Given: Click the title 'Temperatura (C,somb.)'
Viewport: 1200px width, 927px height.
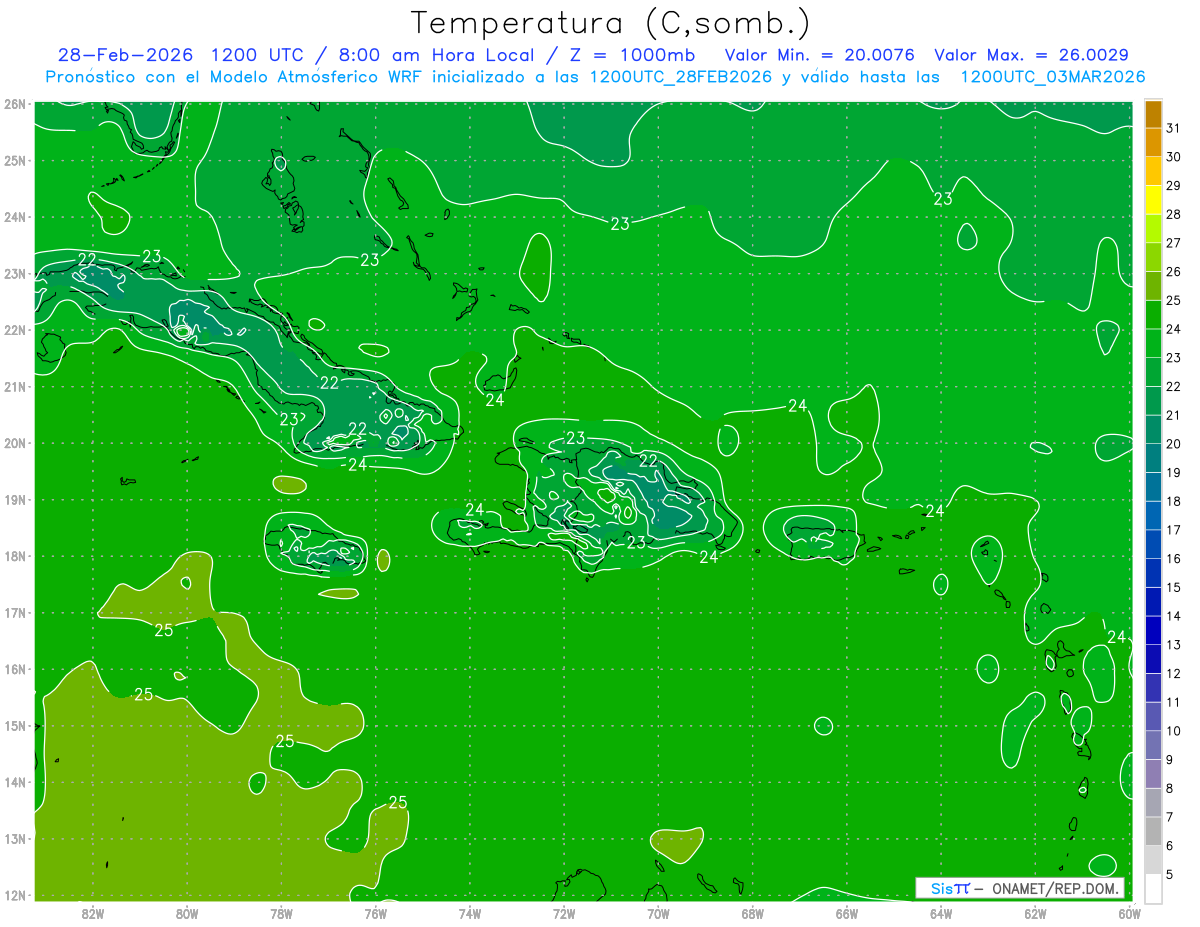Looking at the screenshot, I should point(611,23).
